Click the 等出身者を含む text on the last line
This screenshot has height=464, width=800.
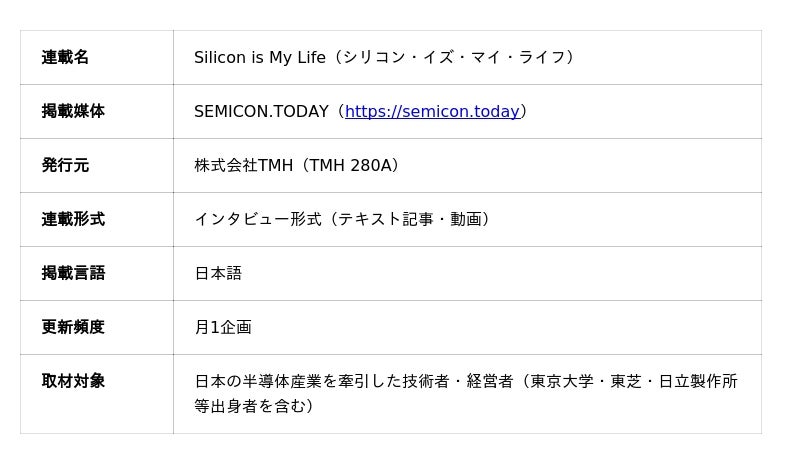(x=250, y=407)
